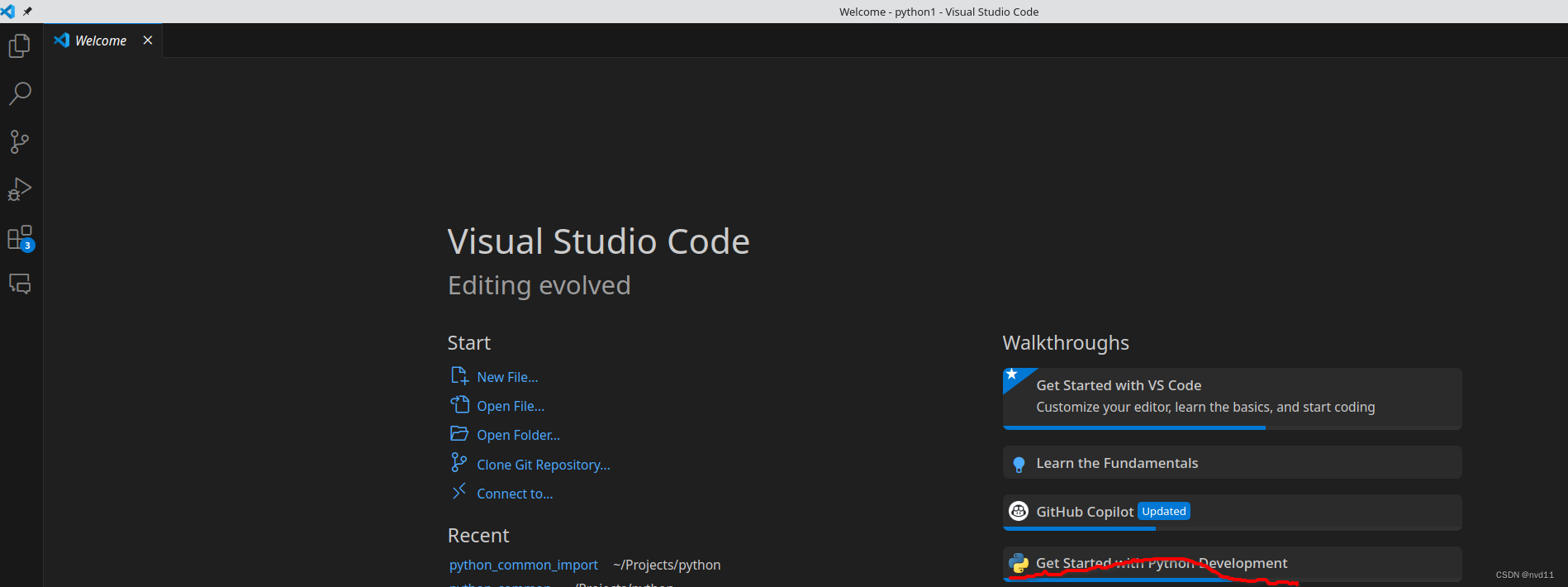Image resolution: width=1568 pixels, height=587 pixels.
Task: Click Connect to... link
Action: pyautogui.click(x=515, y=494)
